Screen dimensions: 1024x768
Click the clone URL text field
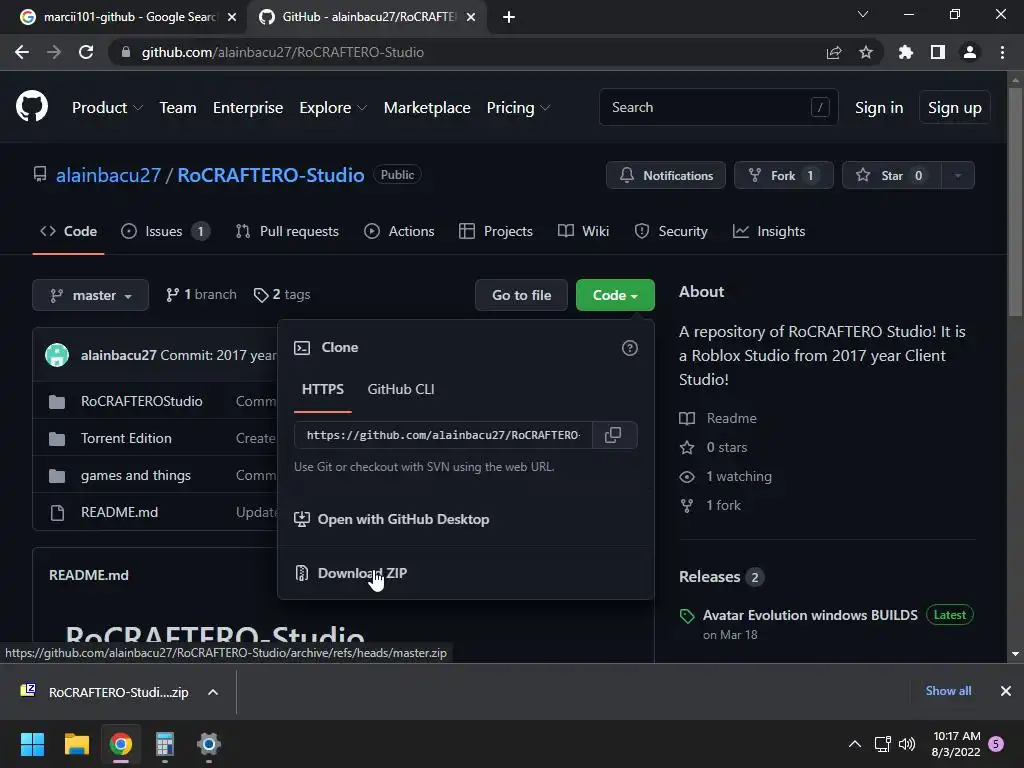pyautogui.click(x=443, y=435)
